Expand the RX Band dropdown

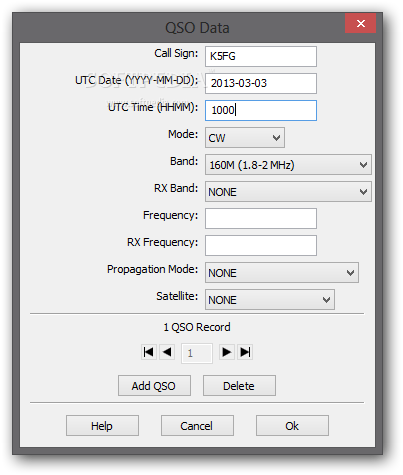tap(288, 191)
